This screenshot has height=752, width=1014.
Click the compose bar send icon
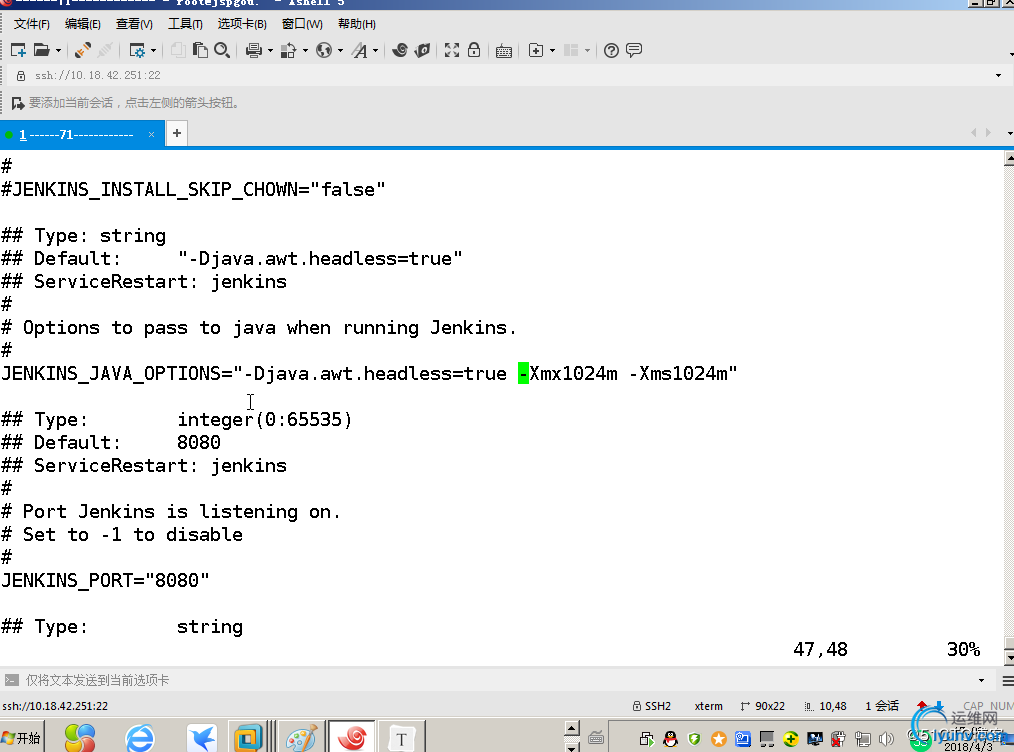(12, 680)
